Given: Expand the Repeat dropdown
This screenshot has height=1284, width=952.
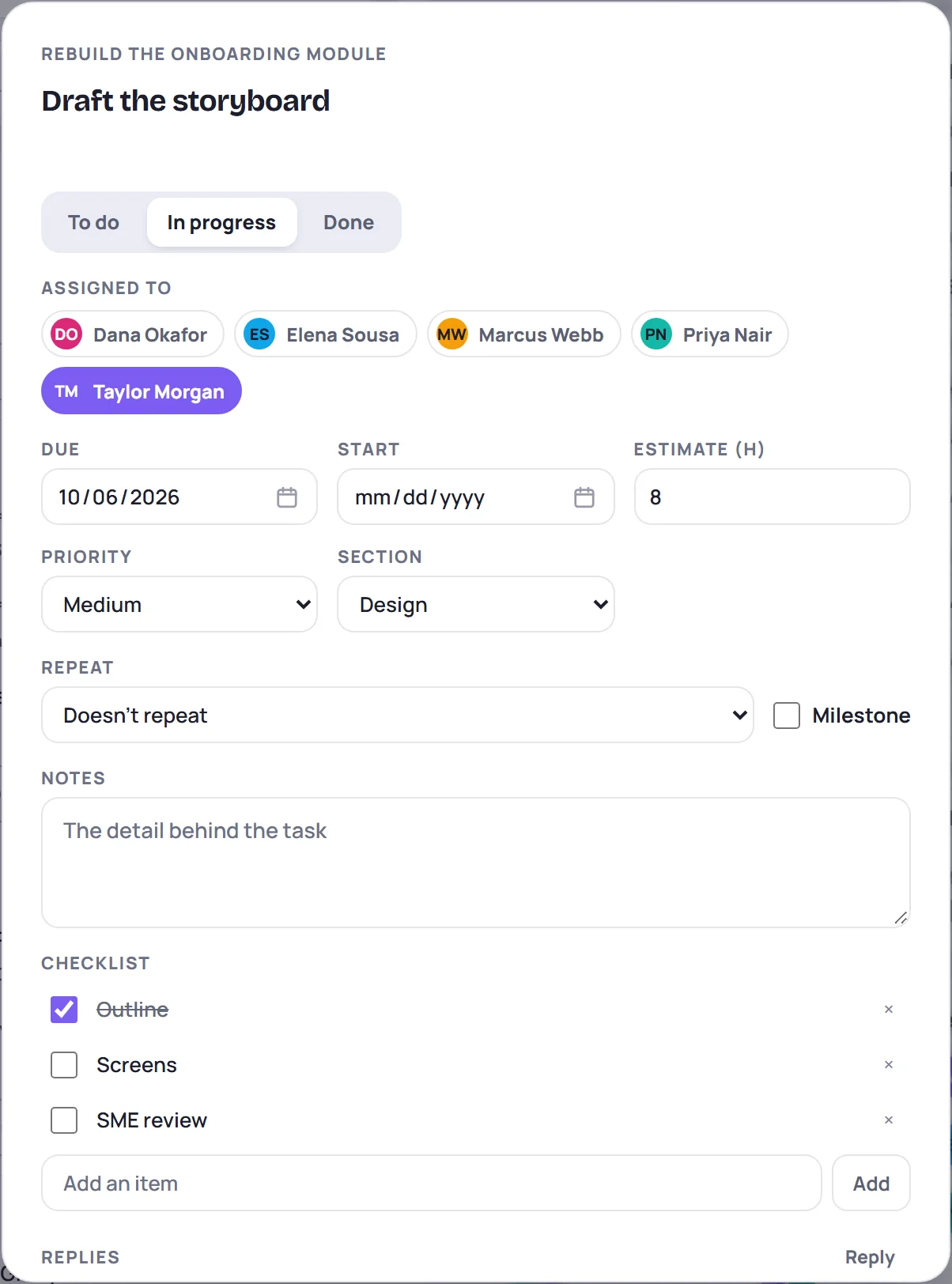Looking at the screenshot, I should point(398,716).
